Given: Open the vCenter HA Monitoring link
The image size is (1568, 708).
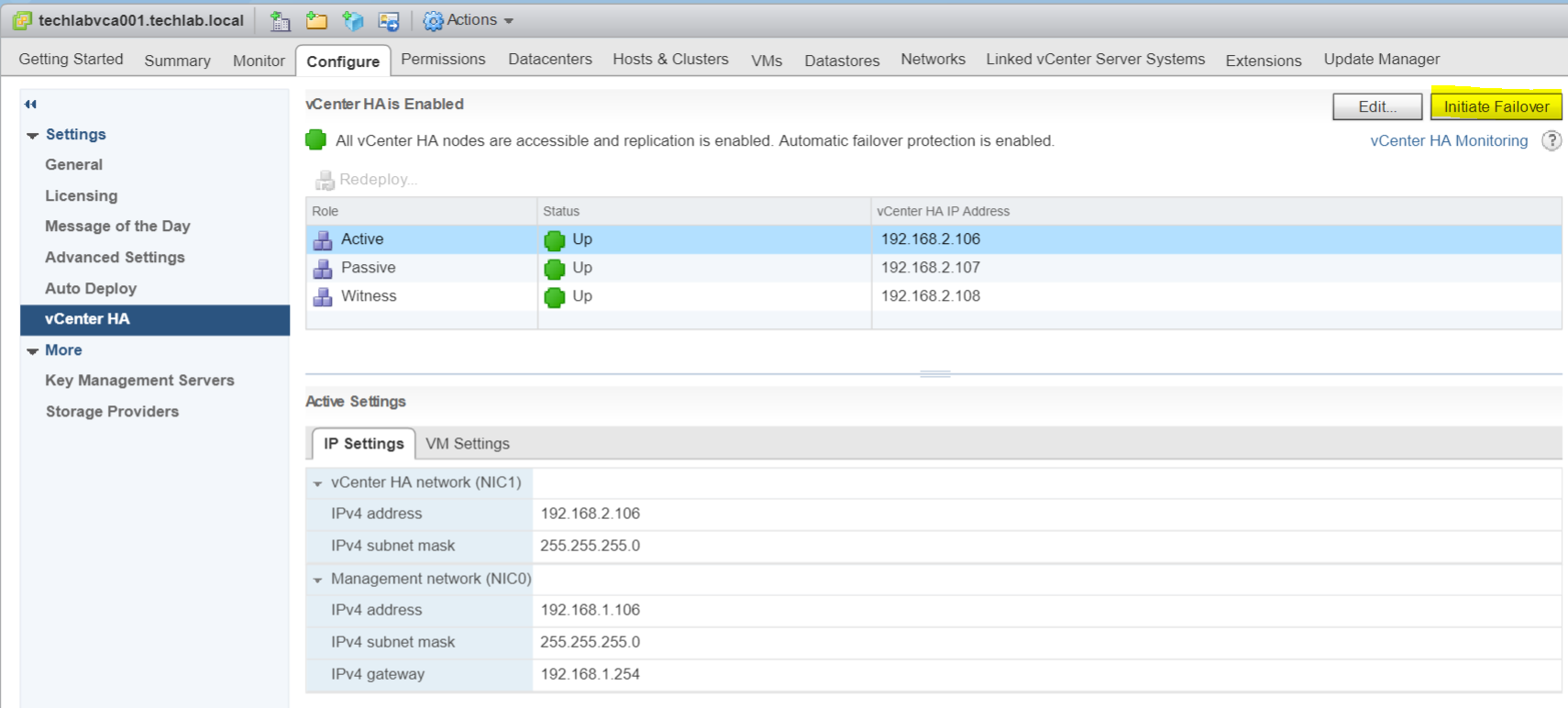Looking at the screenshot, I should 1449,140.
